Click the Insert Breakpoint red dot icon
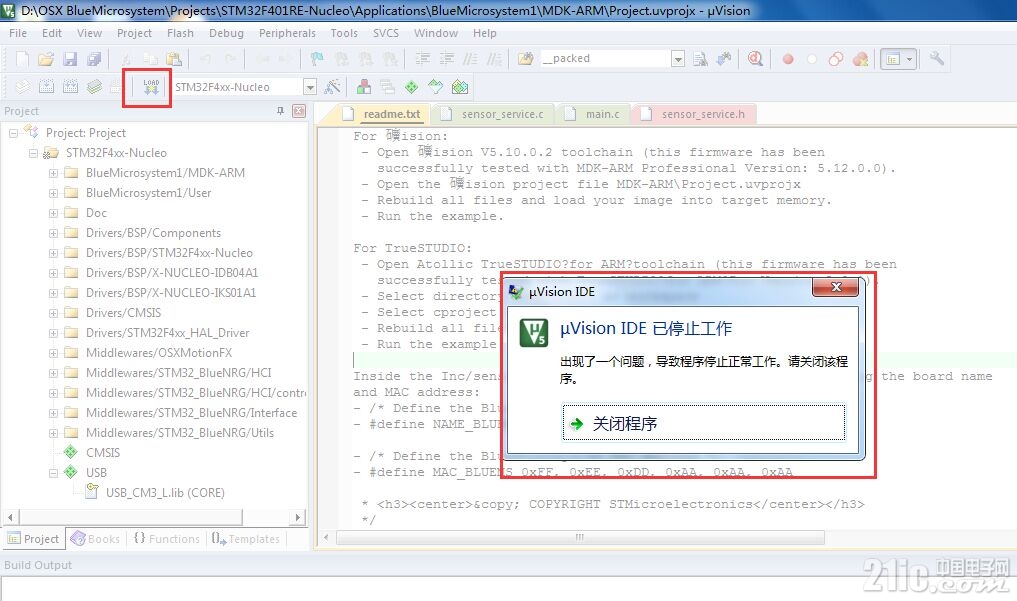The height and width of the screenshot is (601, 1017). [788, 59]
